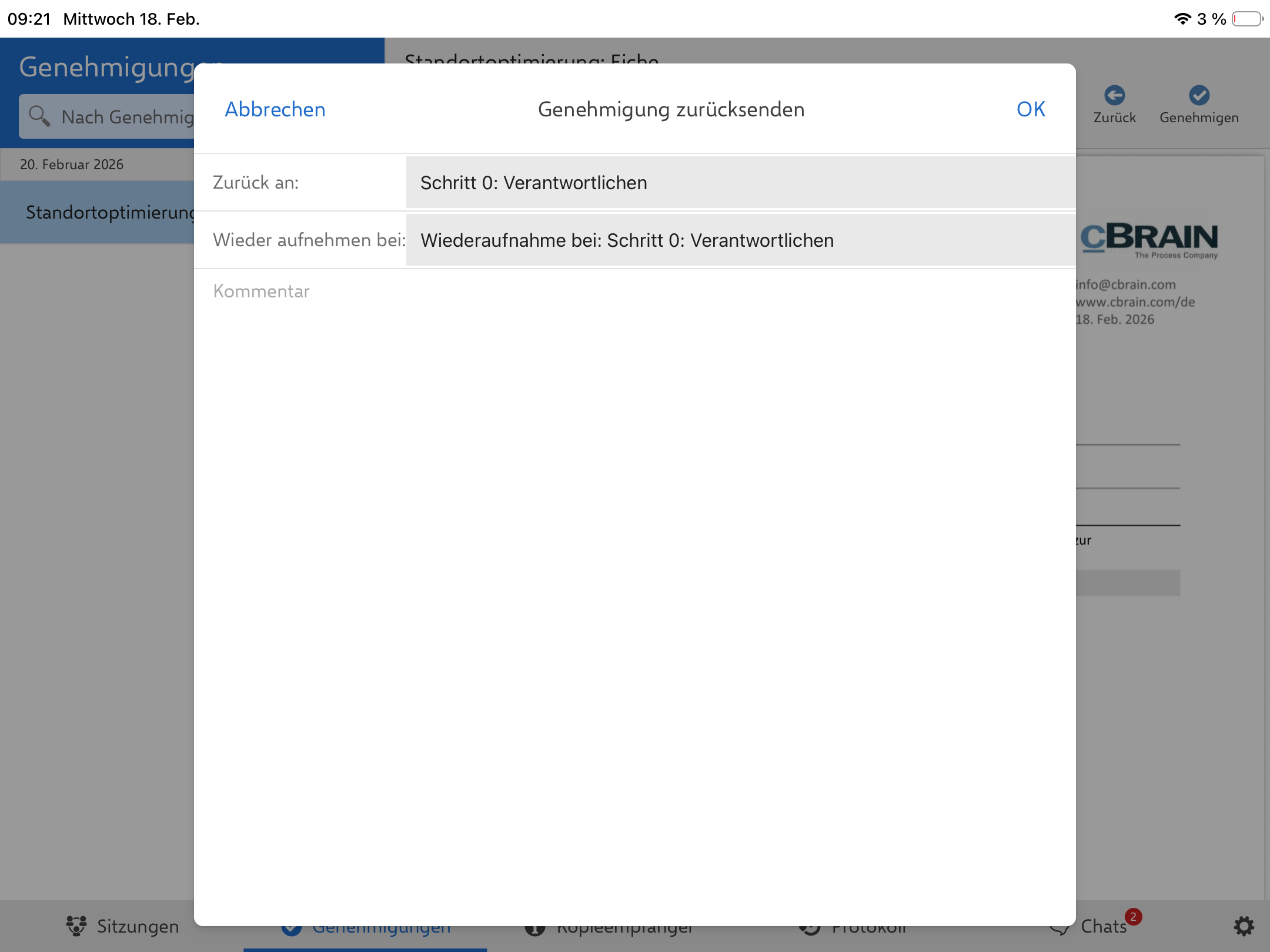
Task: Click the Genehmigen checkmark icon
Action: coord(1199,95)
